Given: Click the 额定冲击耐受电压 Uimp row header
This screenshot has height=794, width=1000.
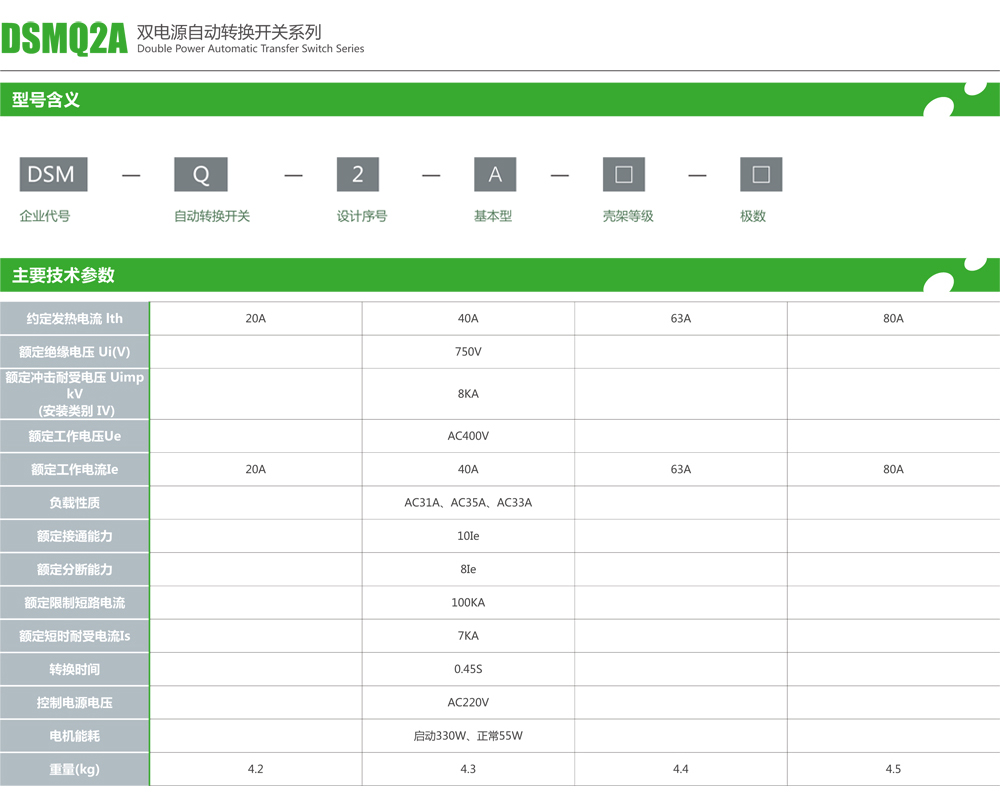Looking at the screenshot, I should pyautogui.click(x=75, y=393).
